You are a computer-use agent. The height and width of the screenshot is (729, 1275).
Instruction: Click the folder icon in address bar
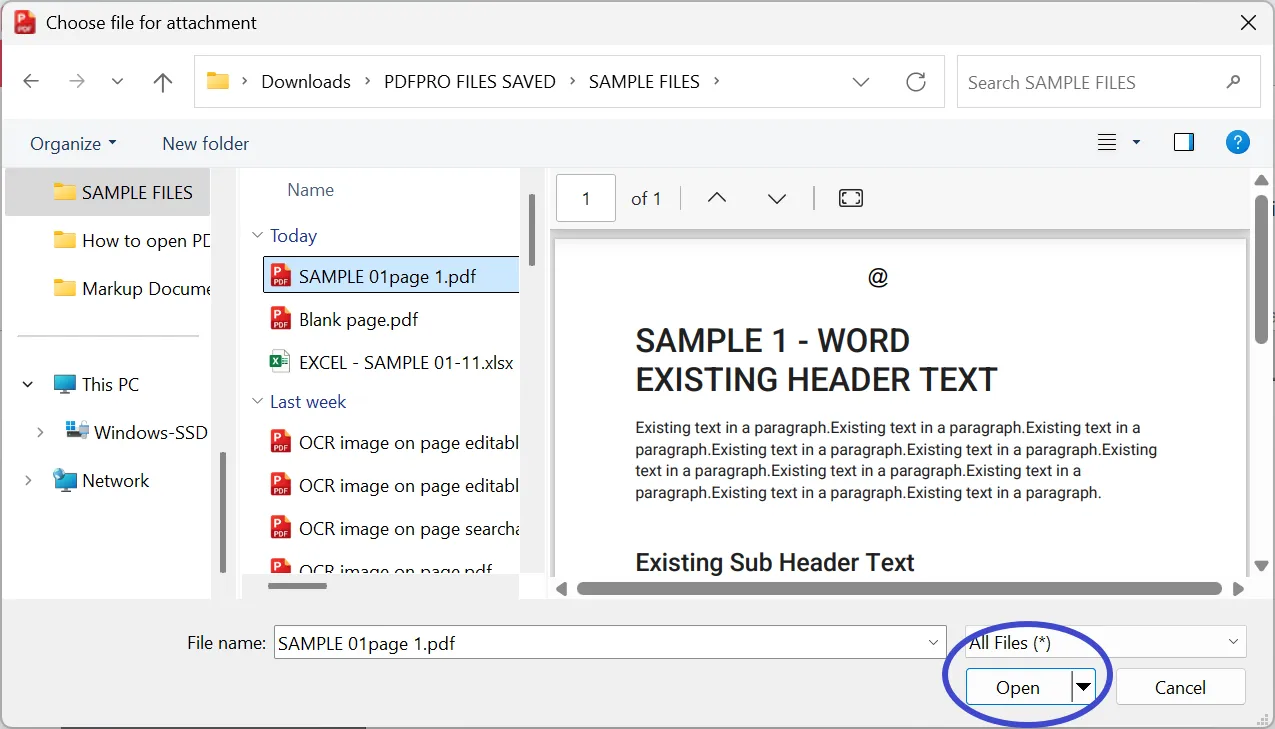pos(218,81)
